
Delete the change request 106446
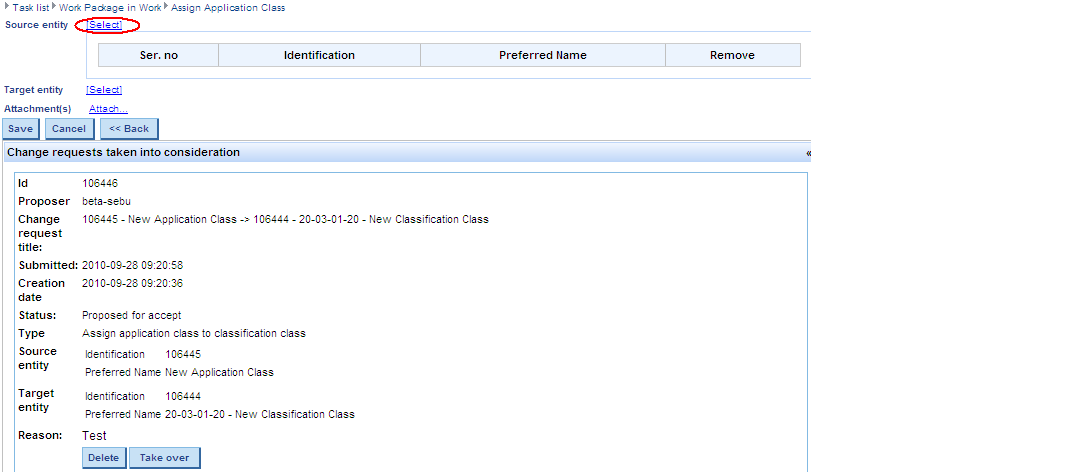[103, 458]
